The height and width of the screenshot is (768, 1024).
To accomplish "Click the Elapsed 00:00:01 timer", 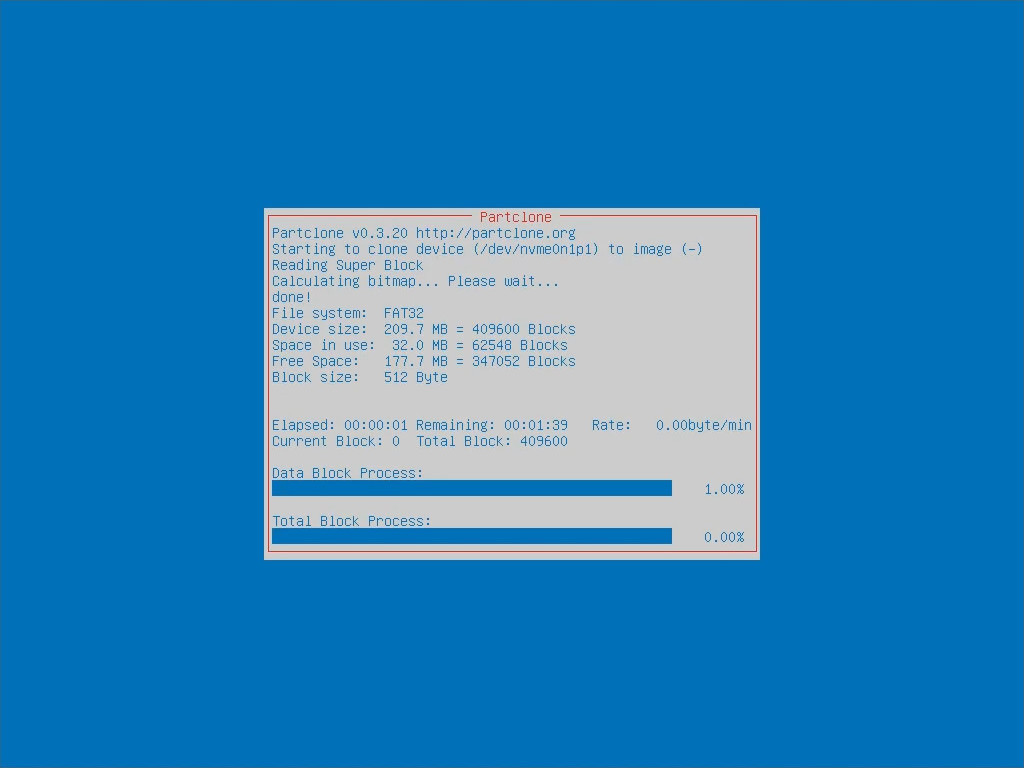I will pyautogui.click(x=339, y=425).
